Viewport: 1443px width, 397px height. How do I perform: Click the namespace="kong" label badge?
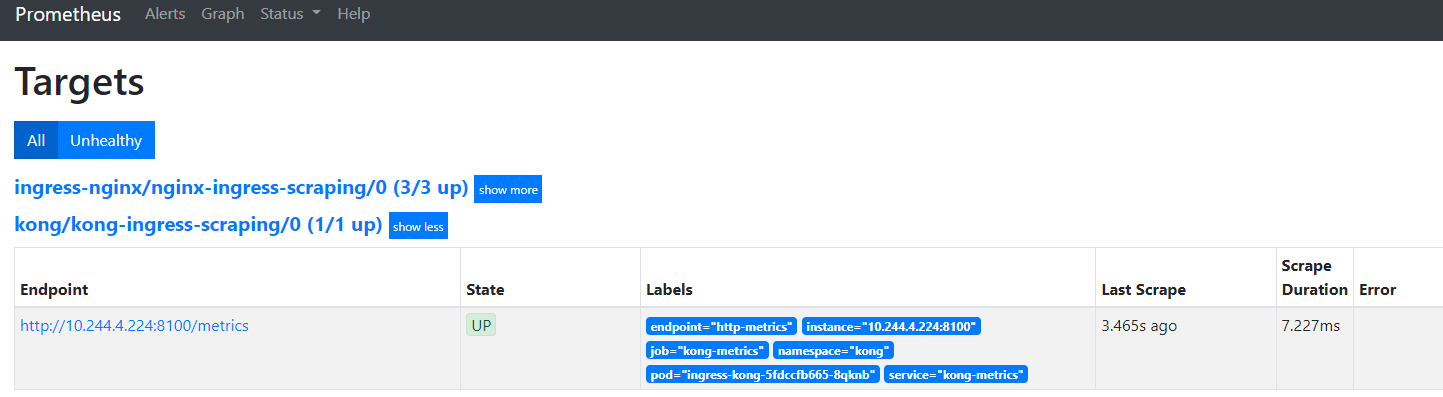(x=833, y=350)
